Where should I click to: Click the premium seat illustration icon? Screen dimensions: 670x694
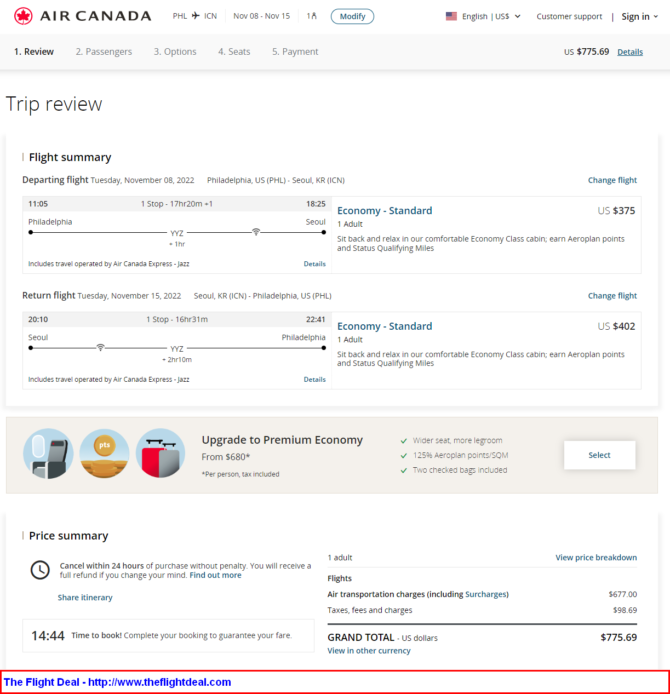click(x=48, y=454)
